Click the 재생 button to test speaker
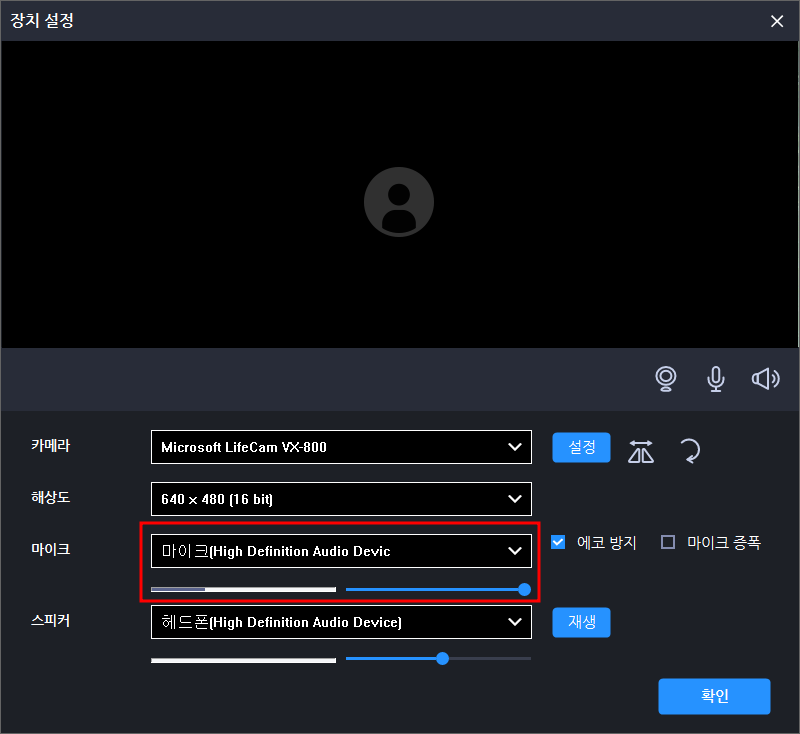Image resolution: width=800 pixels, height=734 pixels. [x=581, y=622]
